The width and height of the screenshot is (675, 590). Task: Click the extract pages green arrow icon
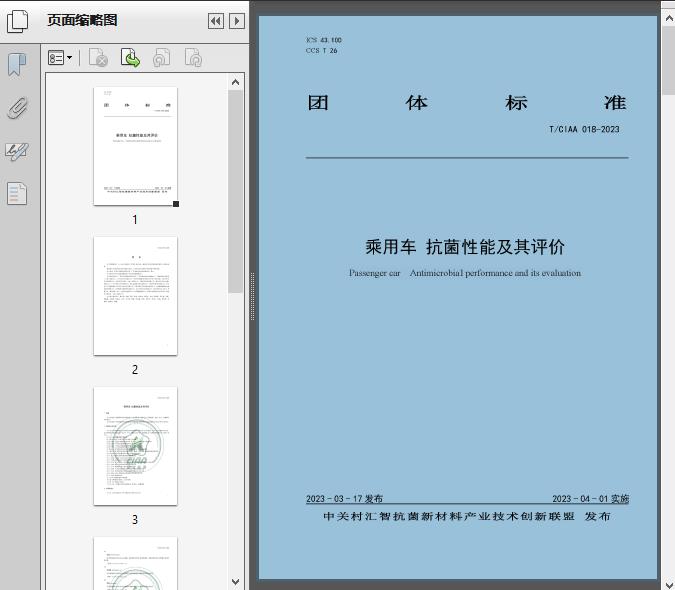click(130, 58)
